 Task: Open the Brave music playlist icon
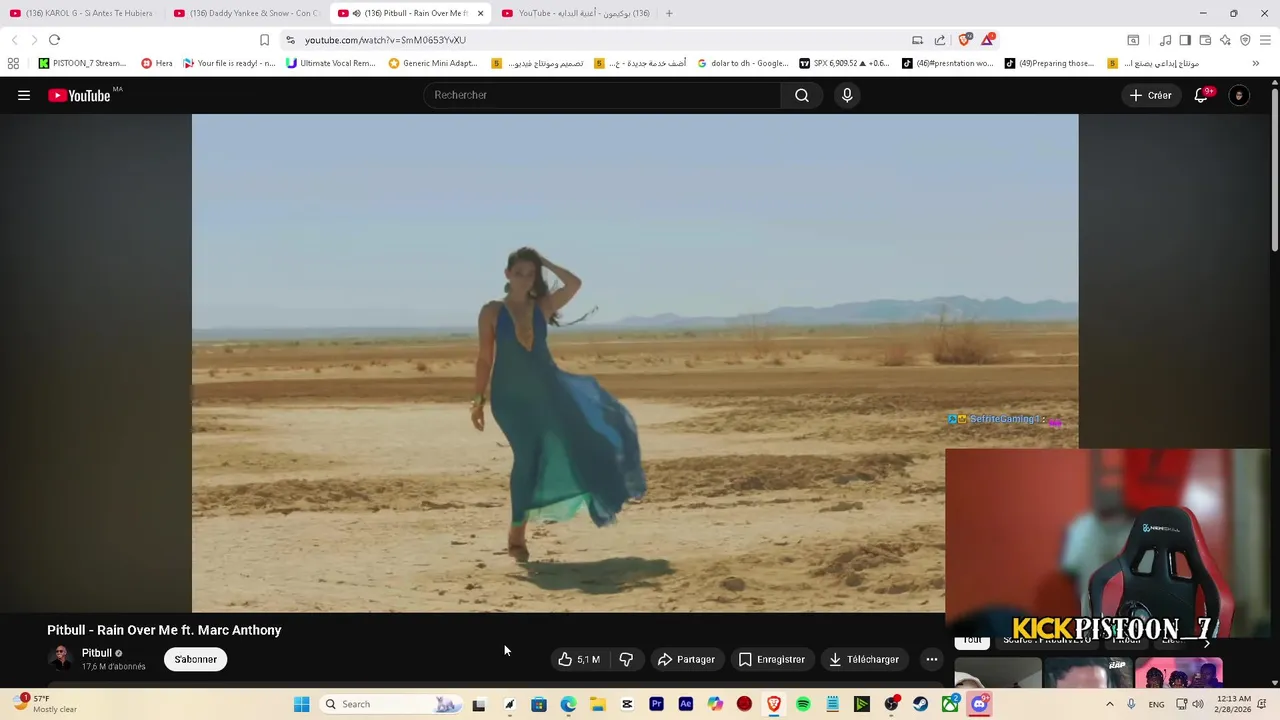(x=1165, y=40)
